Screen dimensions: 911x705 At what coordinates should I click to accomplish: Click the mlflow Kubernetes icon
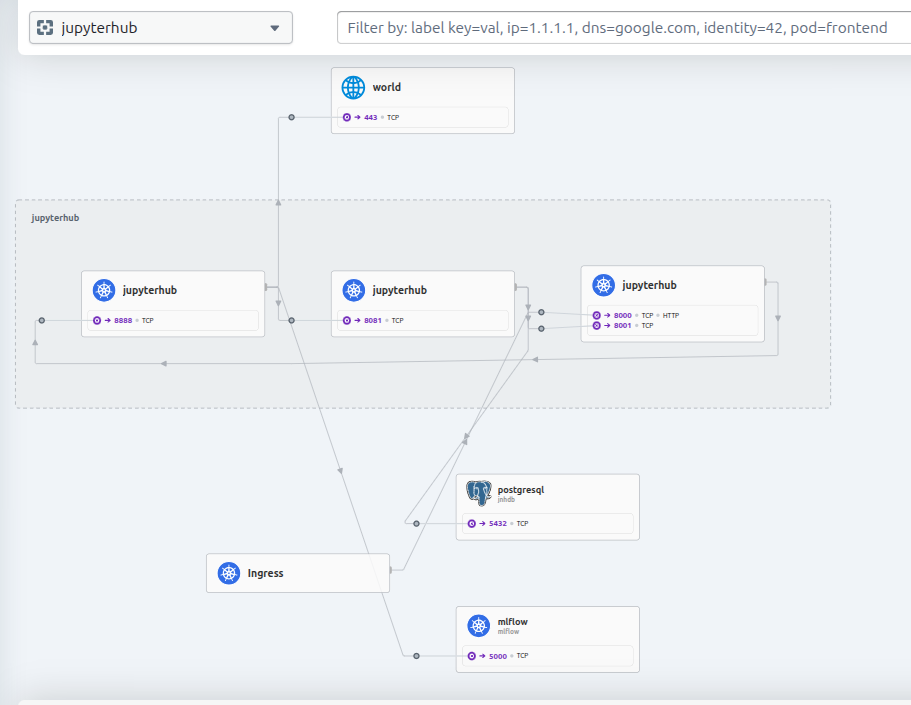pos(479,626)
